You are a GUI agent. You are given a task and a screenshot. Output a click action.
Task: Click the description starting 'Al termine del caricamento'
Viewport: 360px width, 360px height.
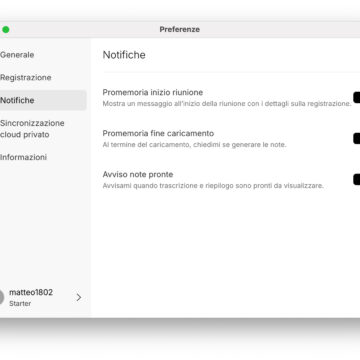tap(194, 145)
